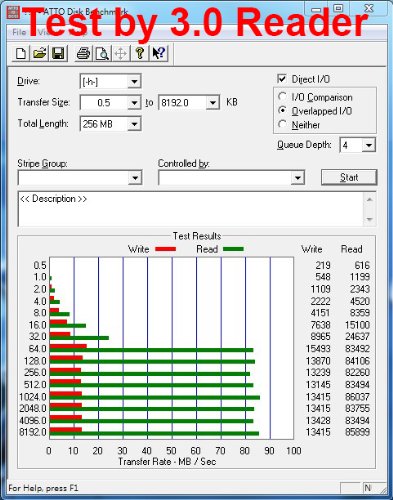Click the ATTO application icon in title bar

click(13, 12)
